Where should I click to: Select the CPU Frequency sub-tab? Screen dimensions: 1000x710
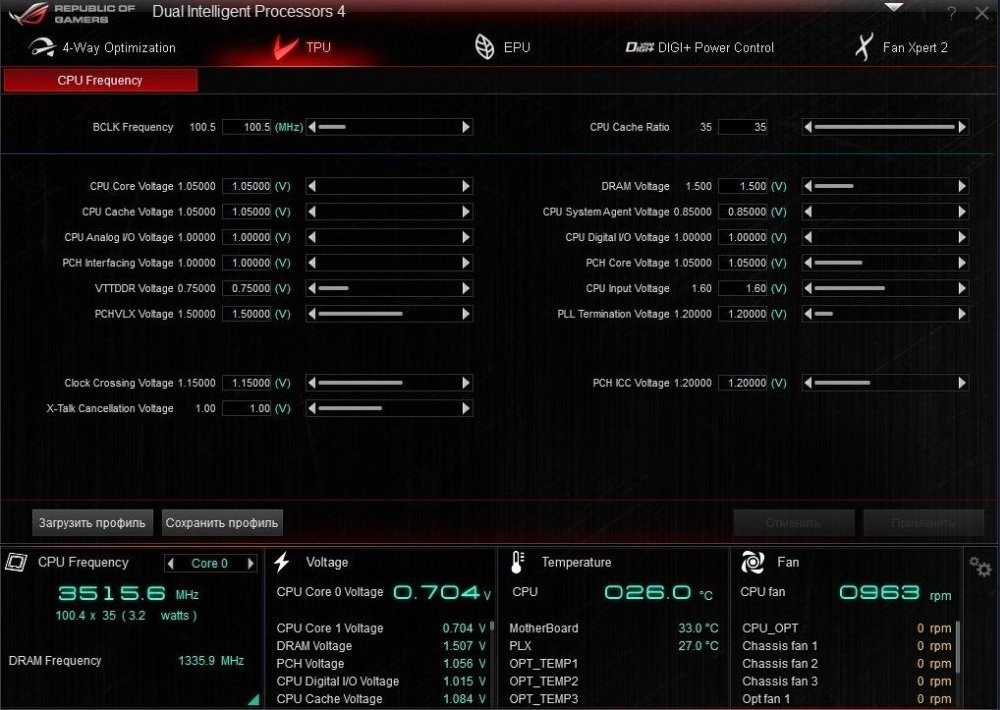click(100, 80)
